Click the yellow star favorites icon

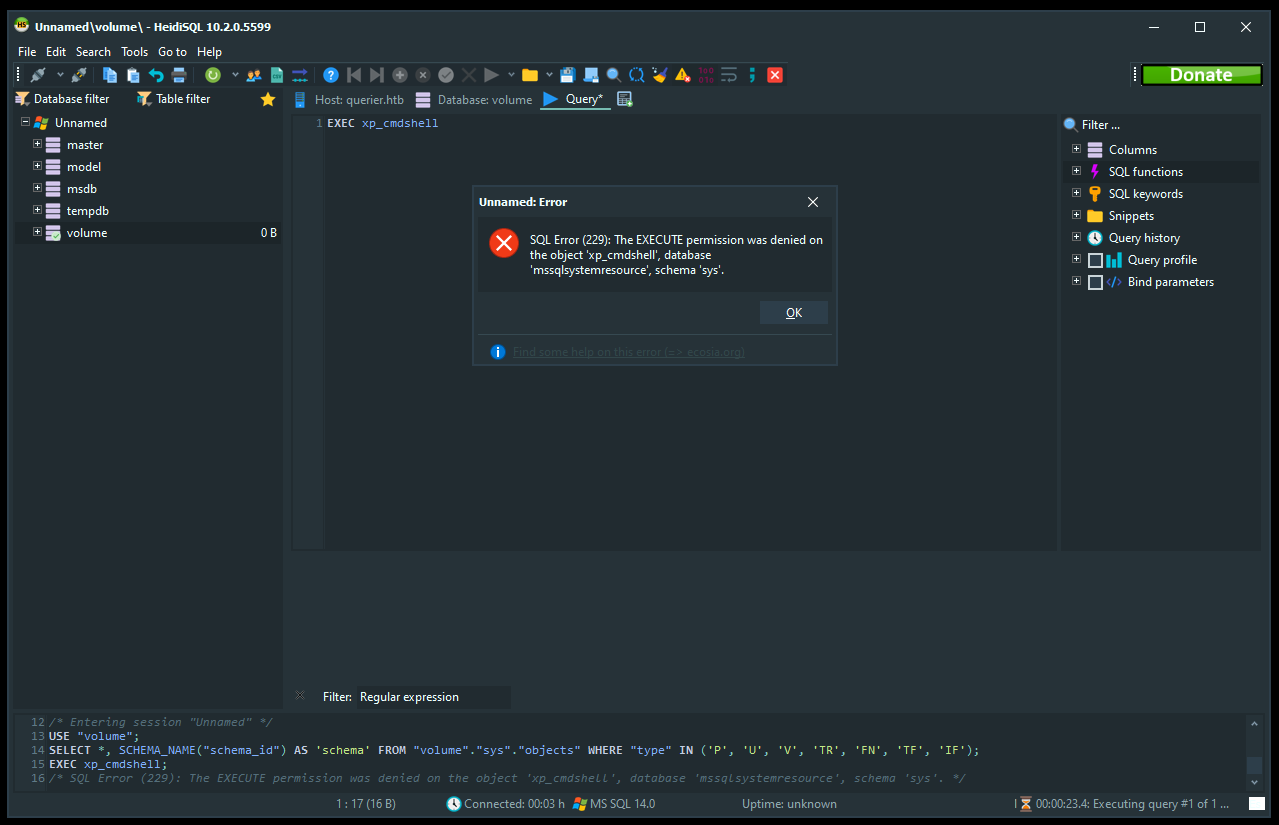pos(267,99)
